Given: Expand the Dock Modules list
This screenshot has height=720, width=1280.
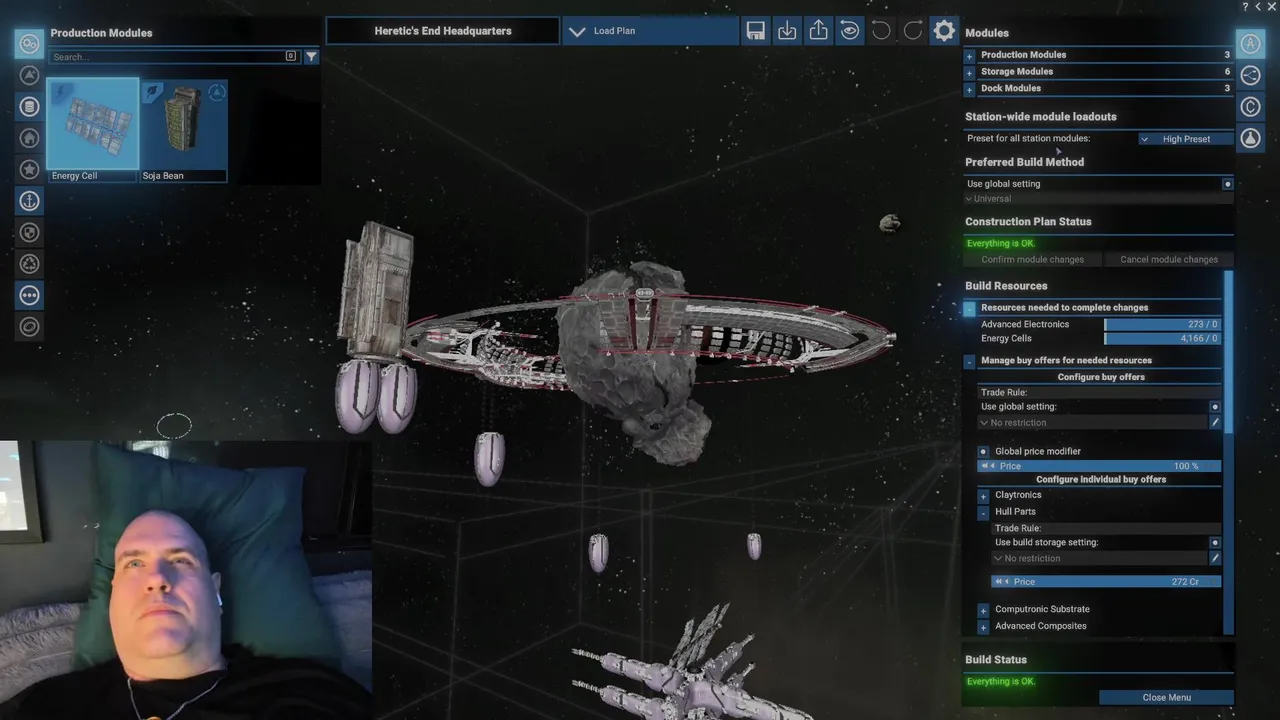Looking at the screenshot, I should pyautogui.click(x=969, y=88).
